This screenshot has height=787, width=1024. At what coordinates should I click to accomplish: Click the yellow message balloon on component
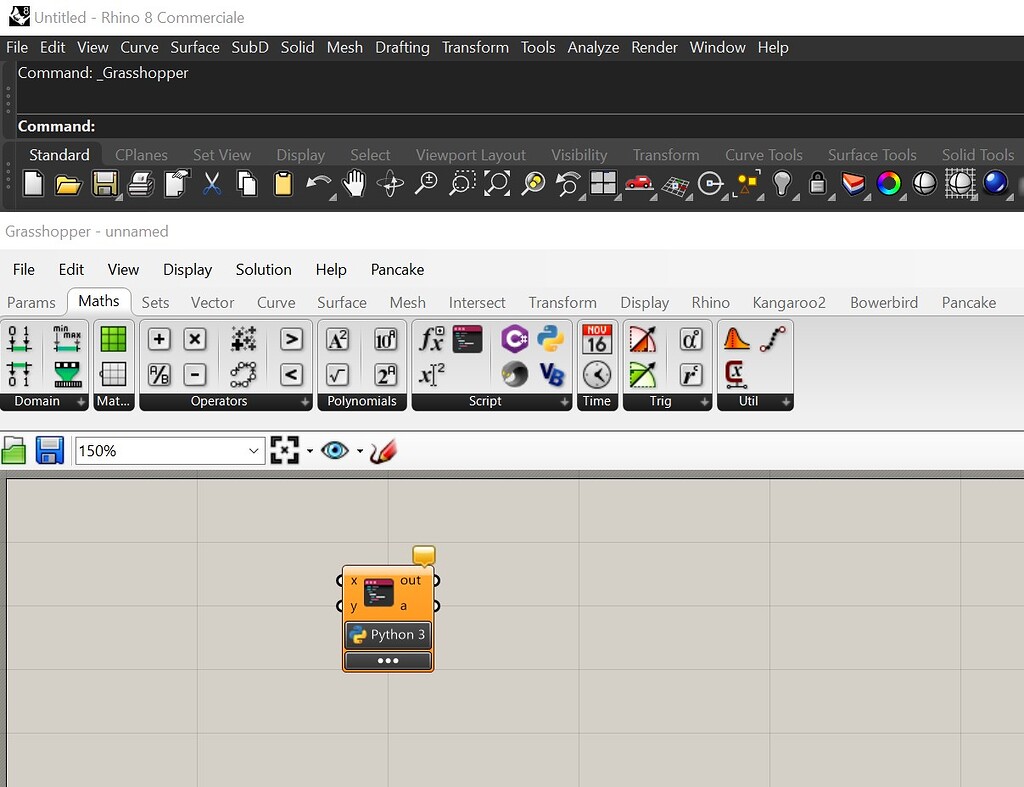pyautogui.click(x=424, y=556)
